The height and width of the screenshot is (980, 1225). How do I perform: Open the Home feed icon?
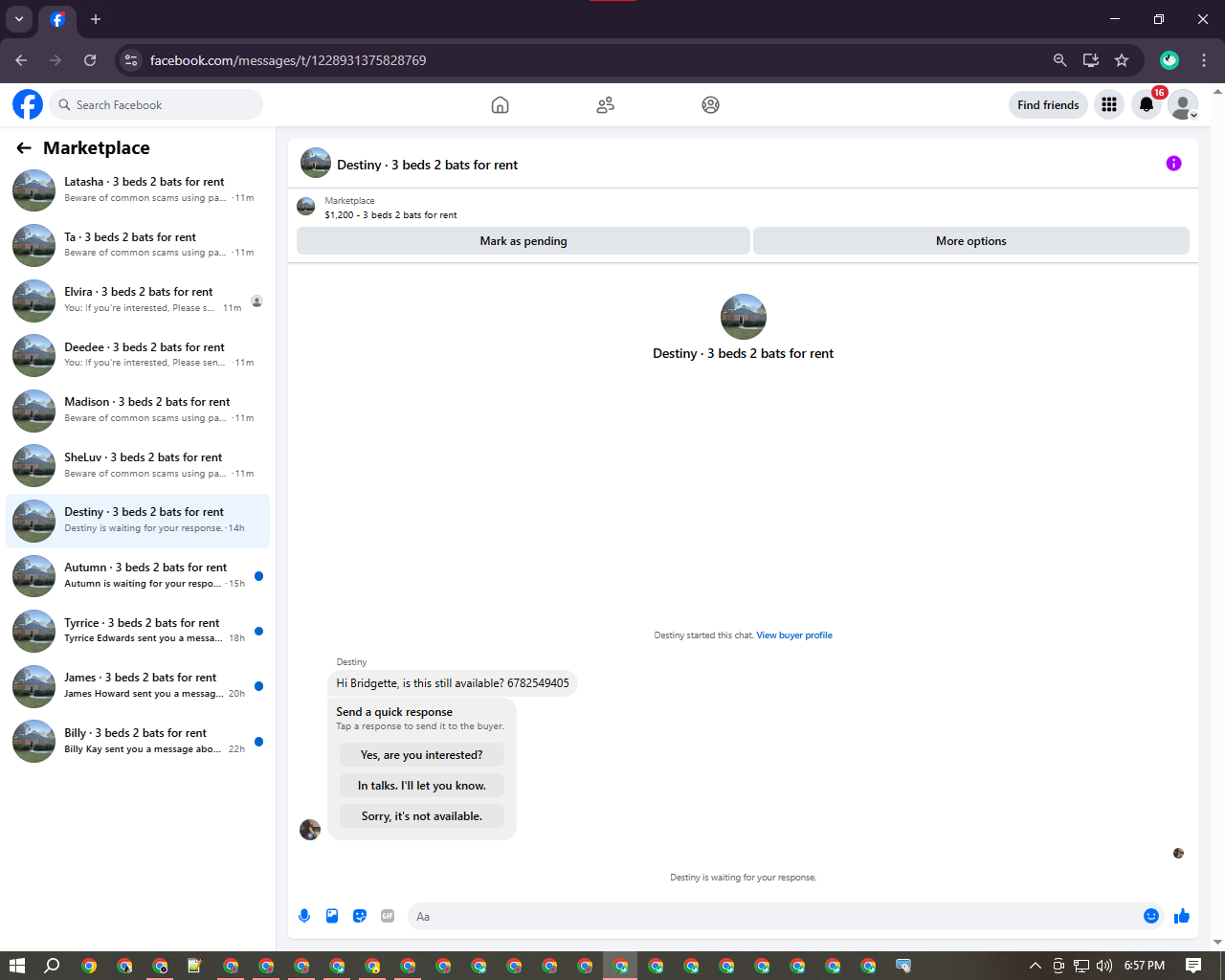(x=500, y=105)
